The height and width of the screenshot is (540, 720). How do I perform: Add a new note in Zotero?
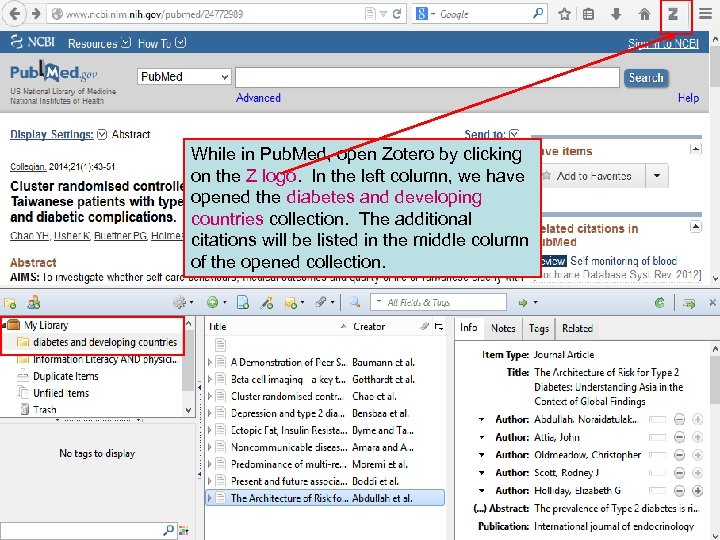click(x=294, y=303)
